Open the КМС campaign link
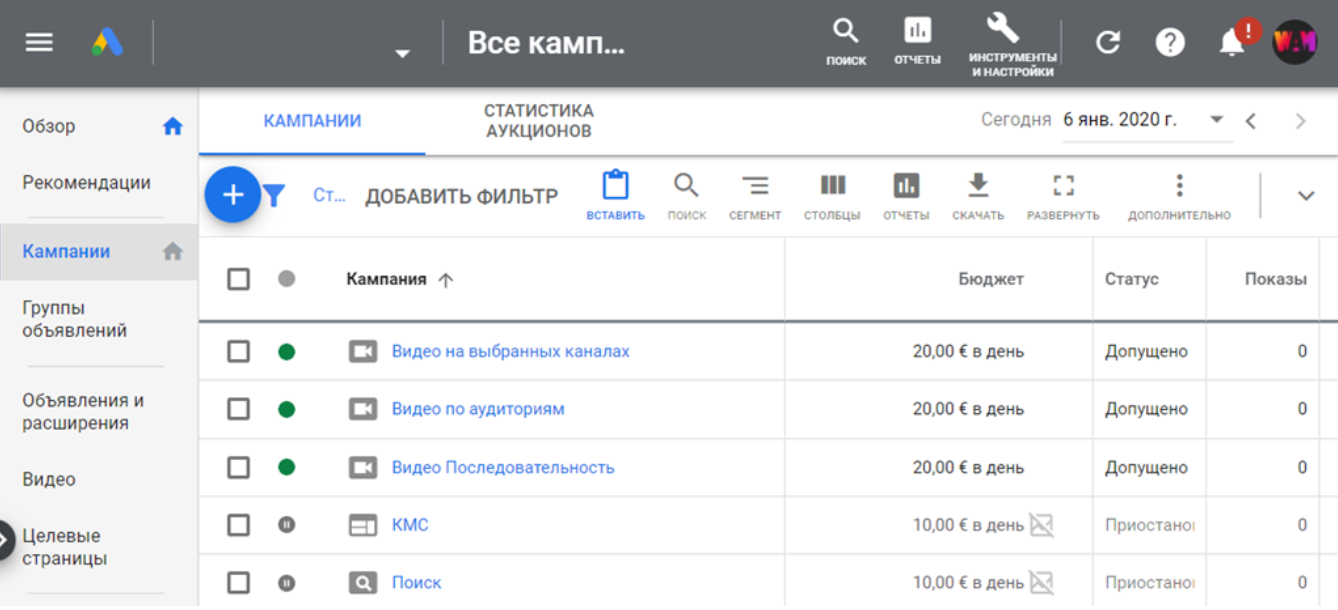1338x610 pixels. coord(410,525)
